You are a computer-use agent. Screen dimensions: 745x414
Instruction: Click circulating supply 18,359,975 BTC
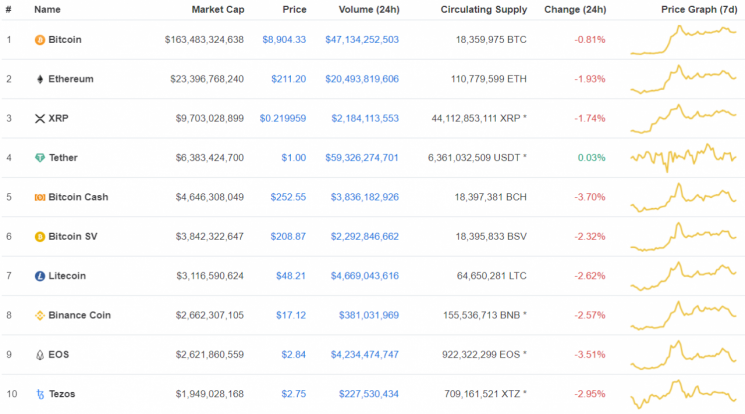point(491,39)
